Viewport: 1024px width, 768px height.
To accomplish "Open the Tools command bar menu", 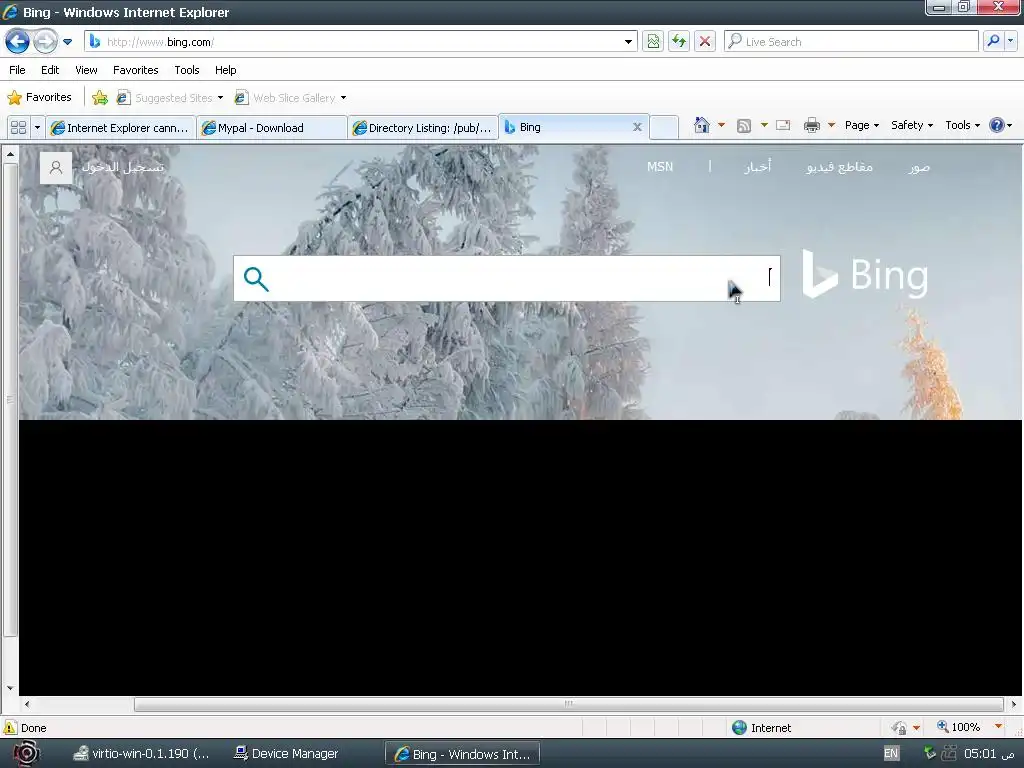I will coord(963,125).
